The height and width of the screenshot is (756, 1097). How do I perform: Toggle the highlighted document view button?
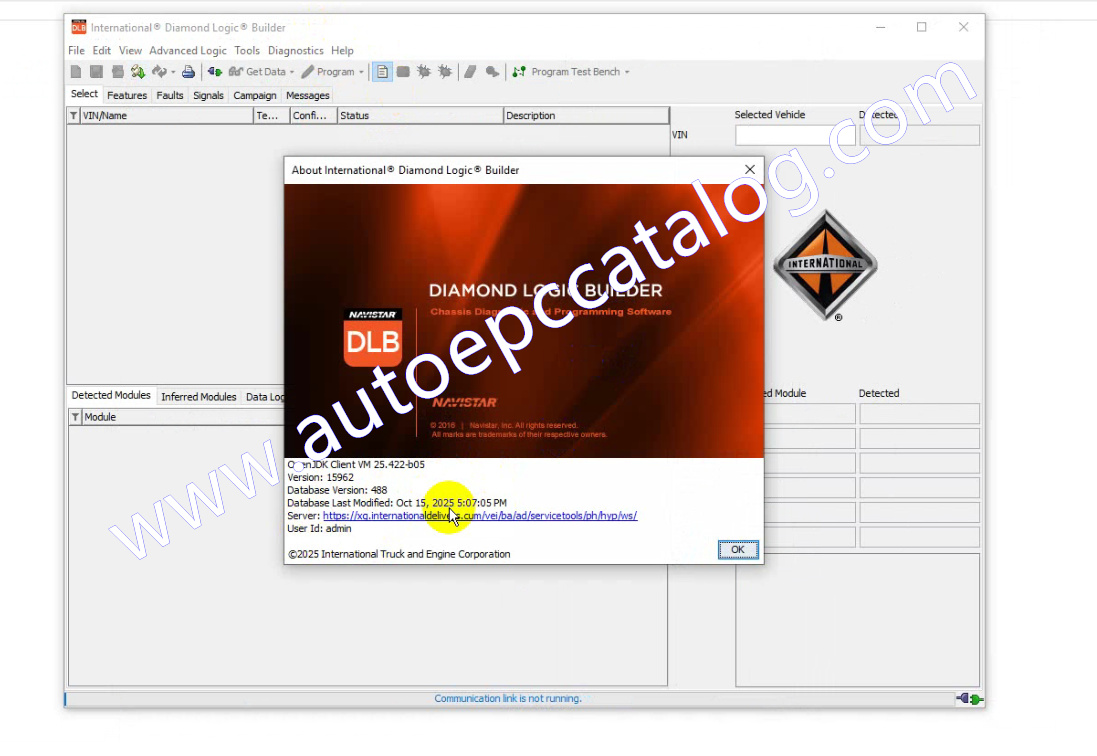click(382, 72)
